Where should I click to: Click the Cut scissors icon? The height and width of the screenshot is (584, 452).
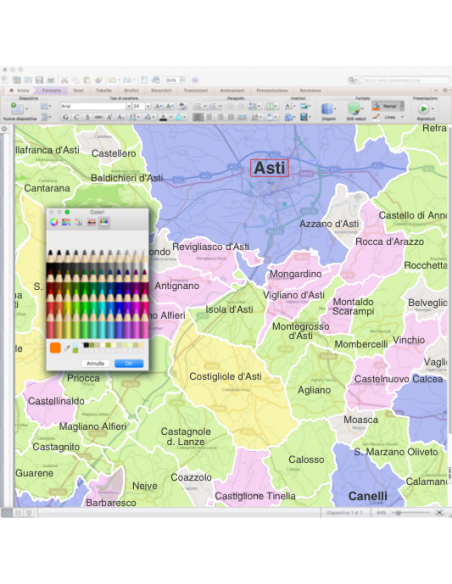point(64,80)
